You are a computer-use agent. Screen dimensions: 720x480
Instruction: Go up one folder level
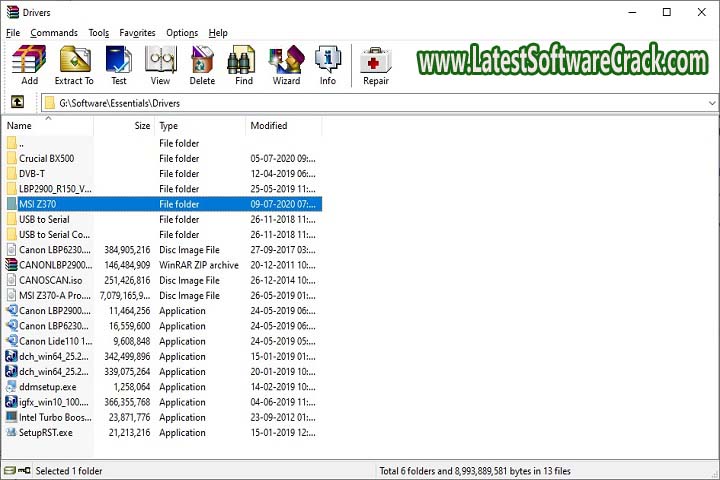point(17,102)
